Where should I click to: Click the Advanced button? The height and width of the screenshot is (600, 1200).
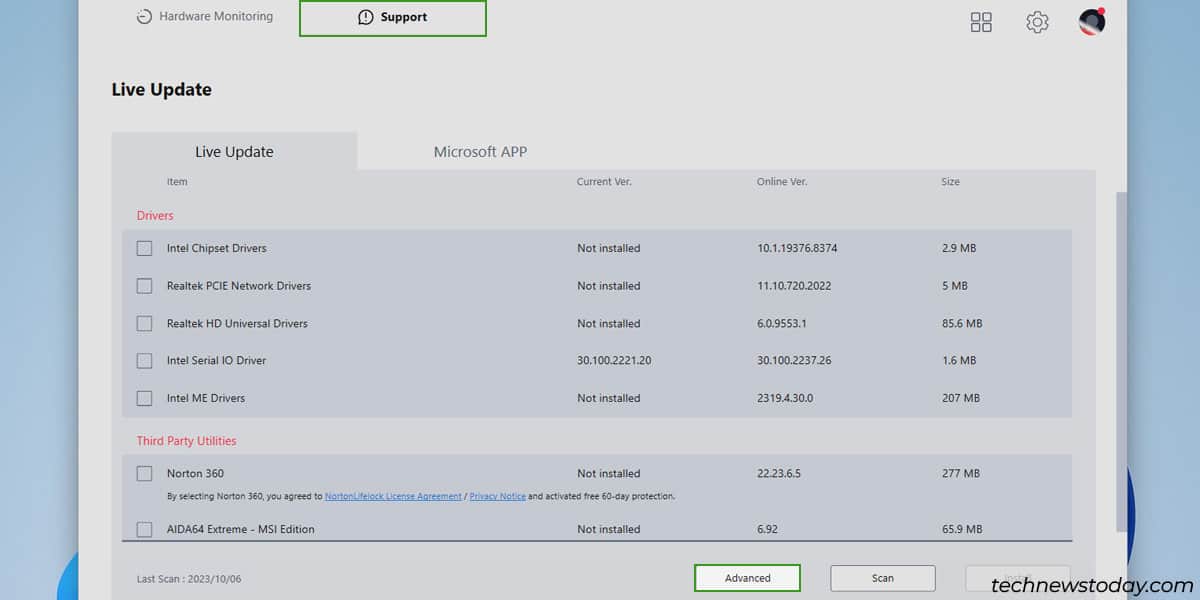coord(748,578)
